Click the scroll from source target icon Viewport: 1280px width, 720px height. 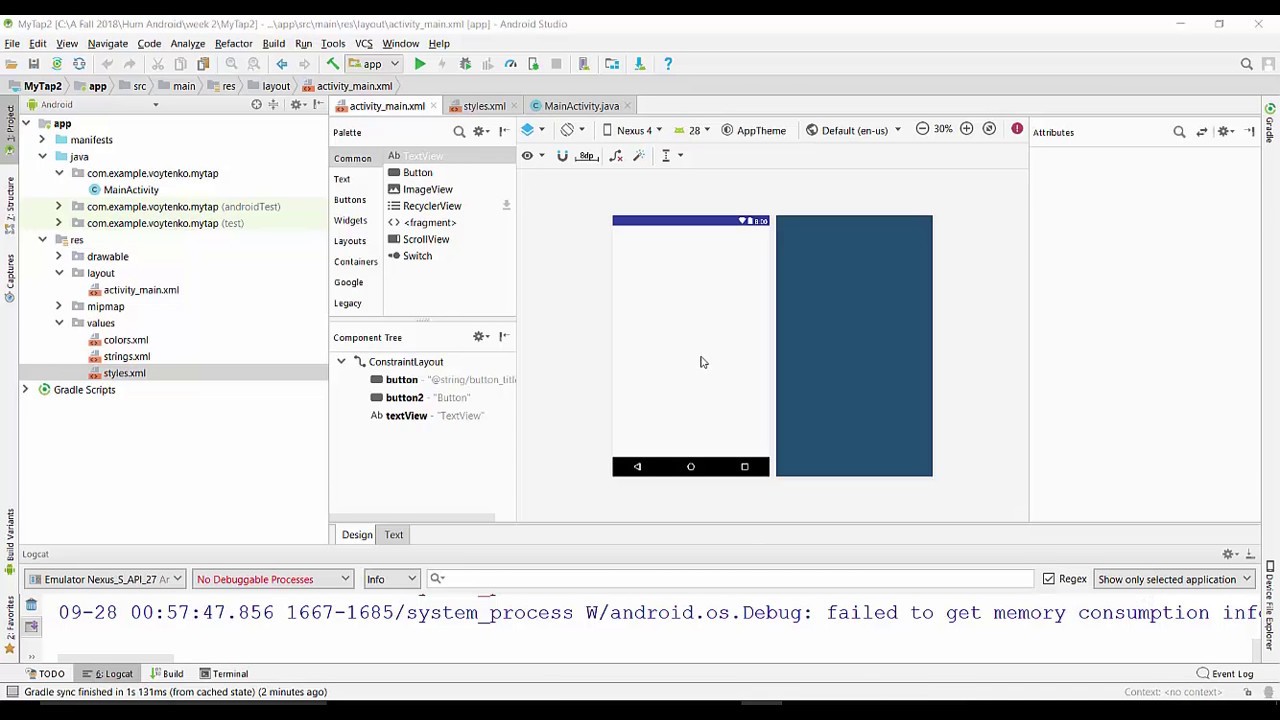[256, 104]
